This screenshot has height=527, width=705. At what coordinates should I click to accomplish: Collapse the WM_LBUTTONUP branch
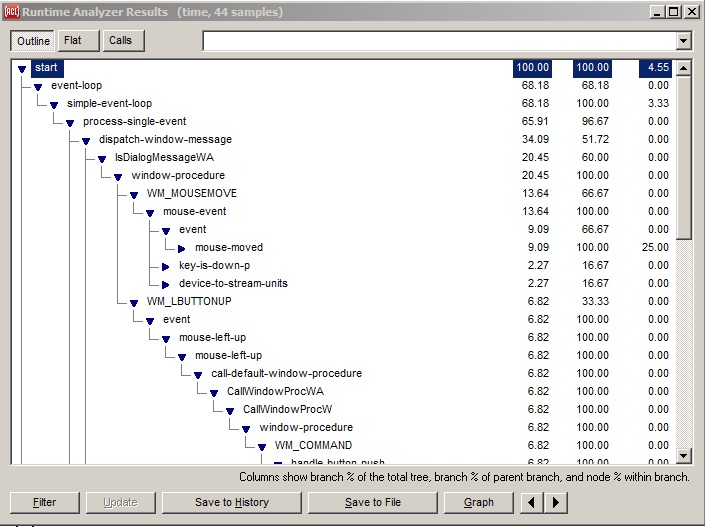click(x=134, y=302)
